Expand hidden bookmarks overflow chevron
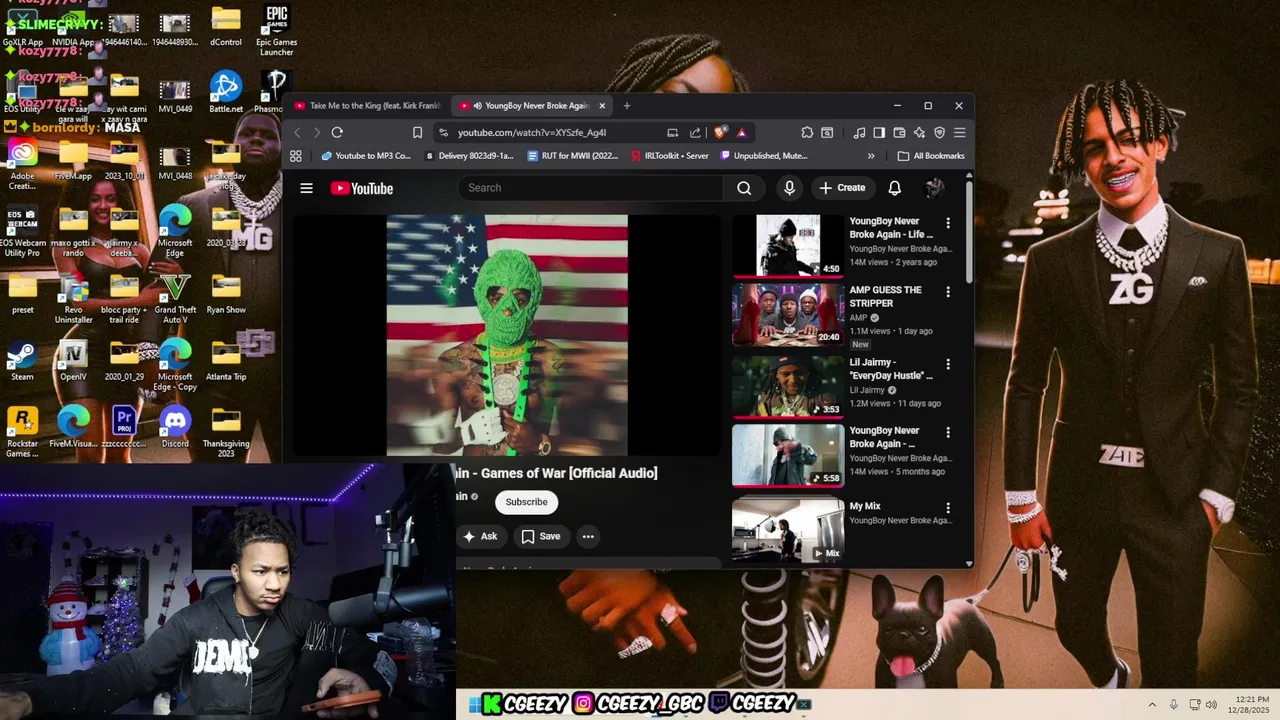 [x=871, y=156]
